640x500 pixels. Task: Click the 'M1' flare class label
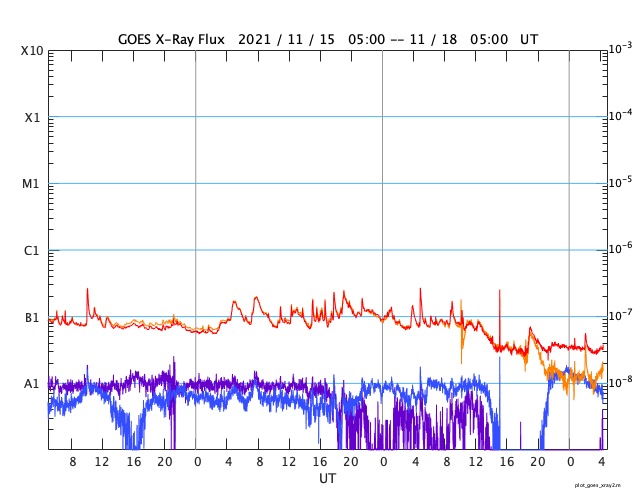31,184
